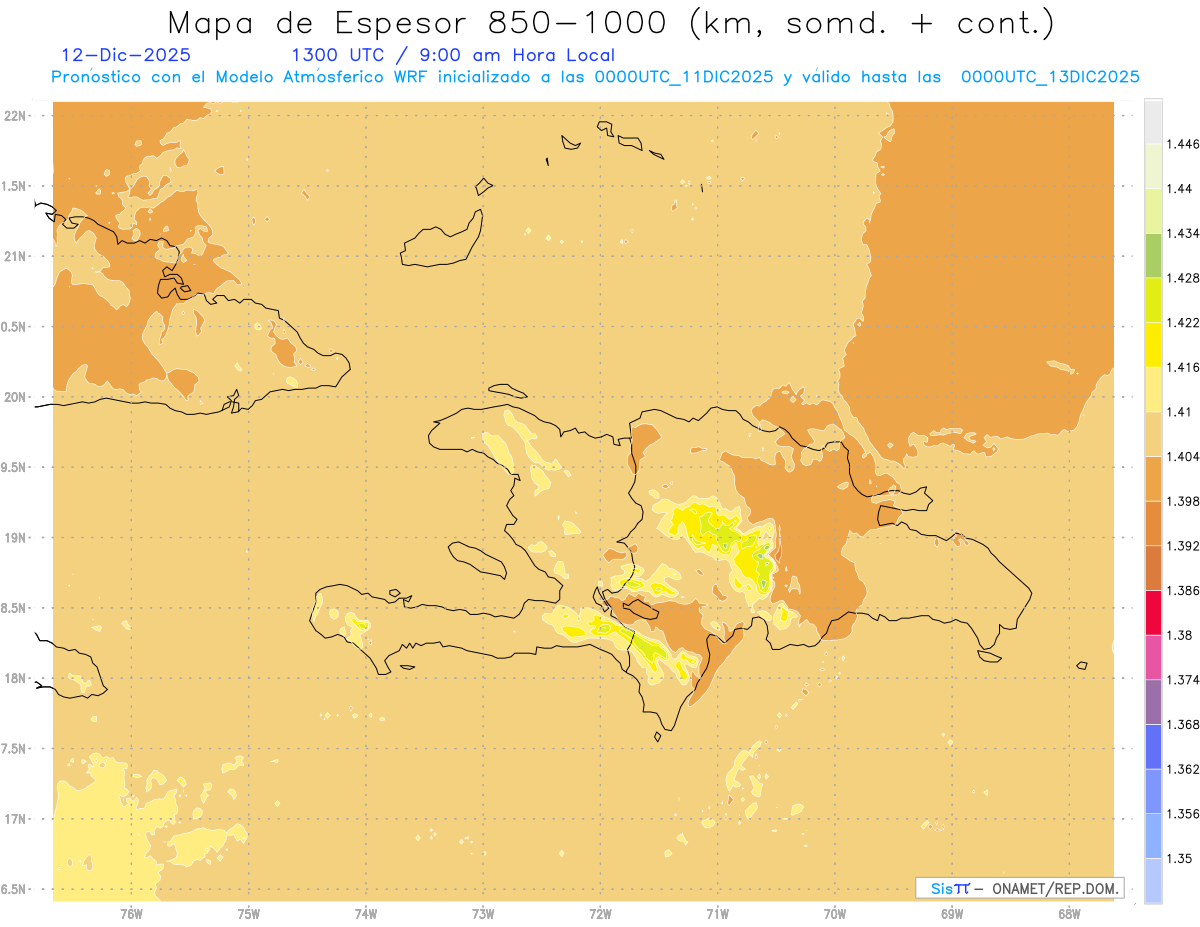The width and height of the screenshot is (1200, 927).
Task: Select the pink 1.374–1.38 legend swatch
Action: click(x=1153, y=658)
